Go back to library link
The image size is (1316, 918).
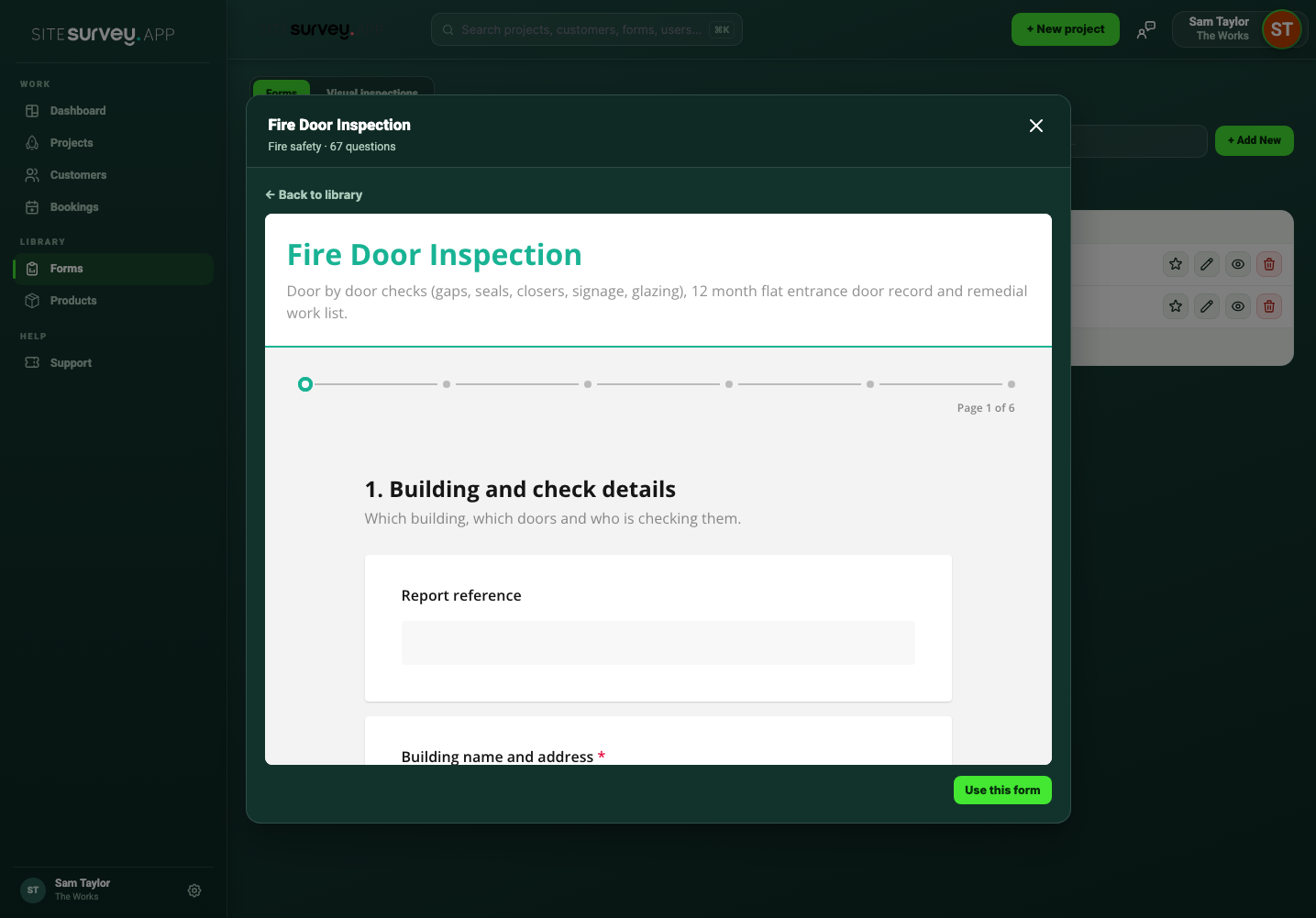(x=314, y=194)
